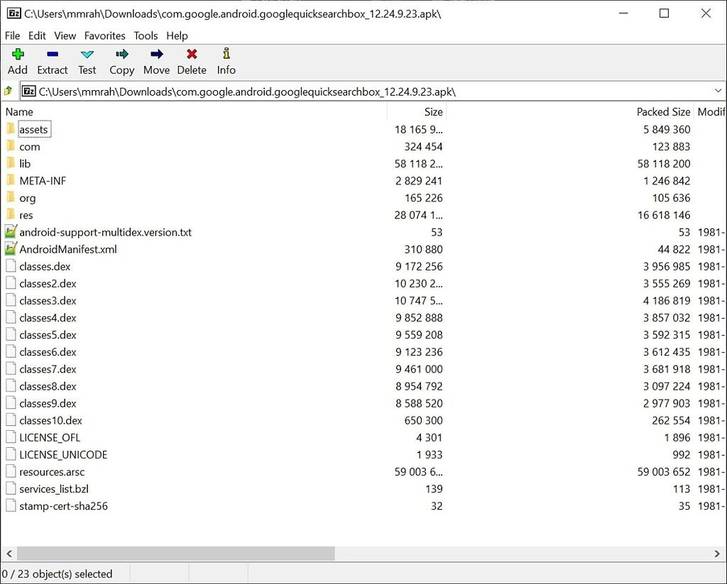This screenshot has width=727, height=584.
Task: Click the android-support-multidex.version.txt file icon
Action: point(11,232)
